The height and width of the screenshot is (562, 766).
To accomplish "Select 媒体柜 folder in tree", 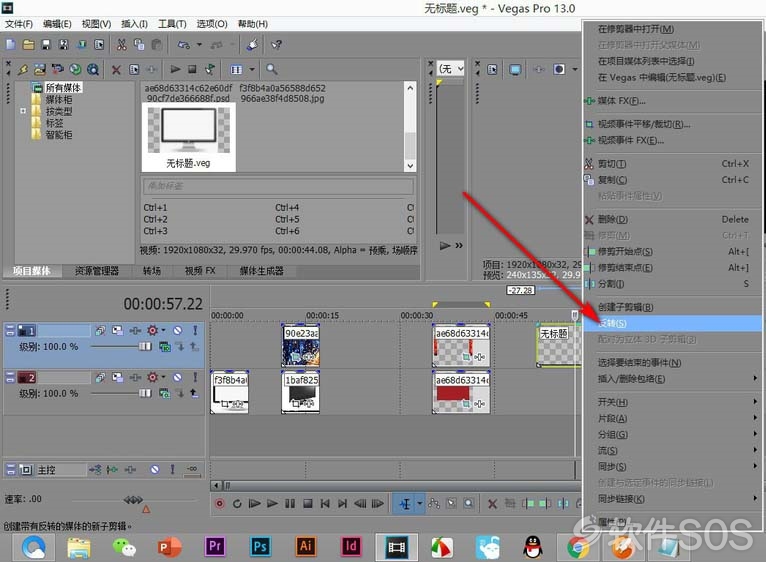I will point(59,99).
